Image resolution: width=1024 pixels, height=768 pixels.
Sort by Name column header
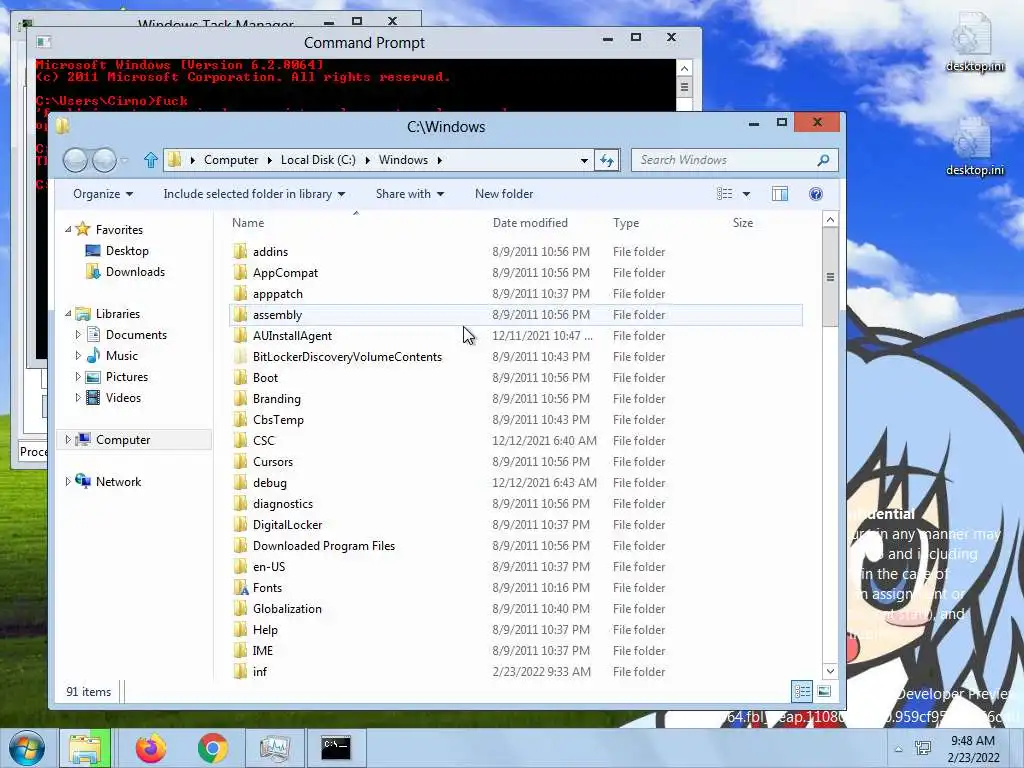[x=248, y=223]
